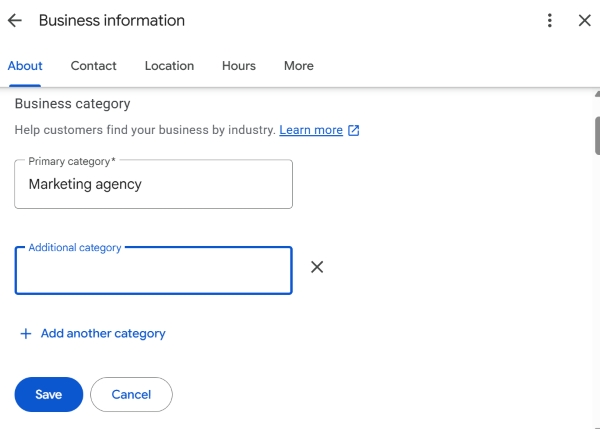Go back using the left arrow icon

pyautogui.click(x=15, y=20)
